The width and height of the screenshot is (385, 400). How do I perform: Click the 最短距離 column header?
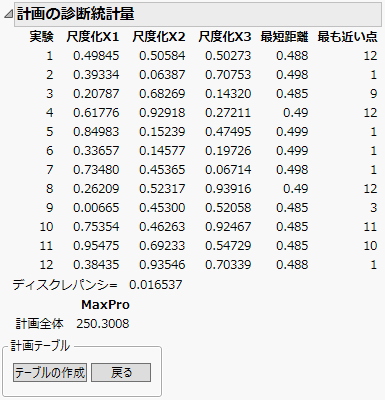coord(284,37)
